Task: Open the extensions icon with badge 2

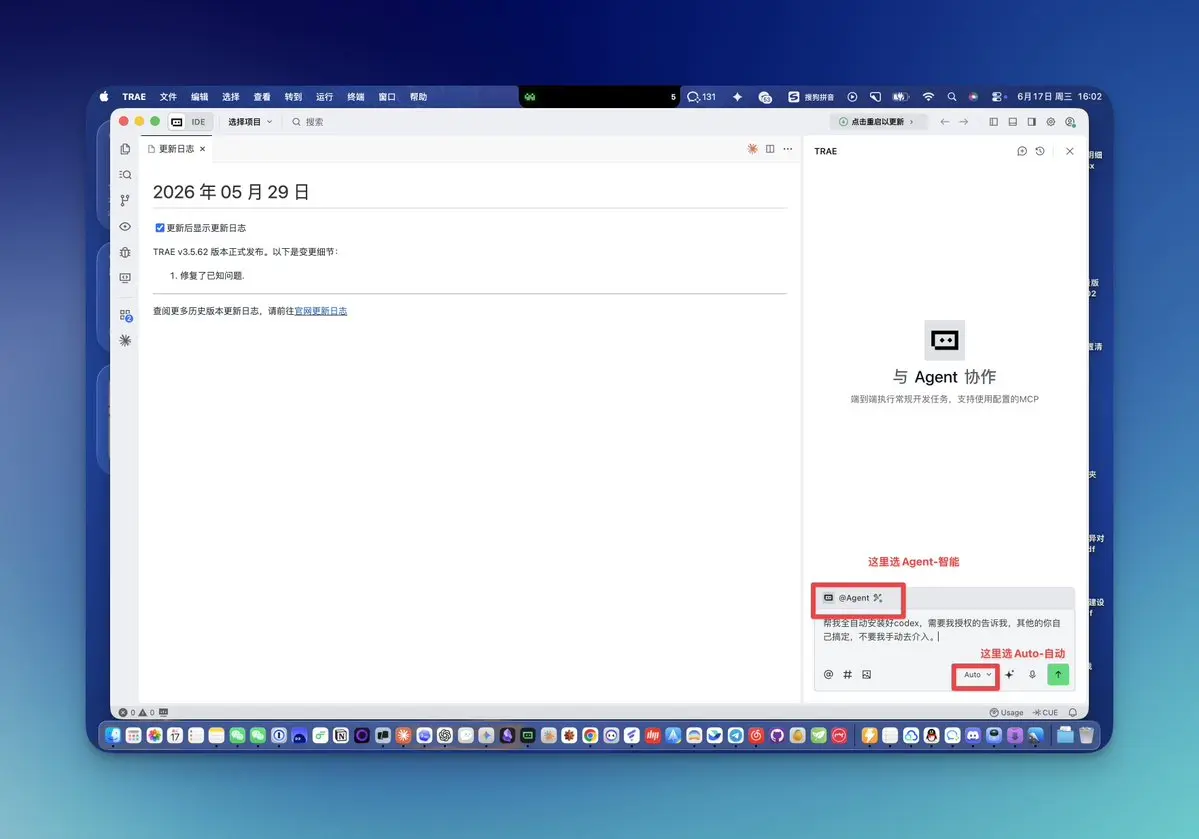Action: [125, 315]
